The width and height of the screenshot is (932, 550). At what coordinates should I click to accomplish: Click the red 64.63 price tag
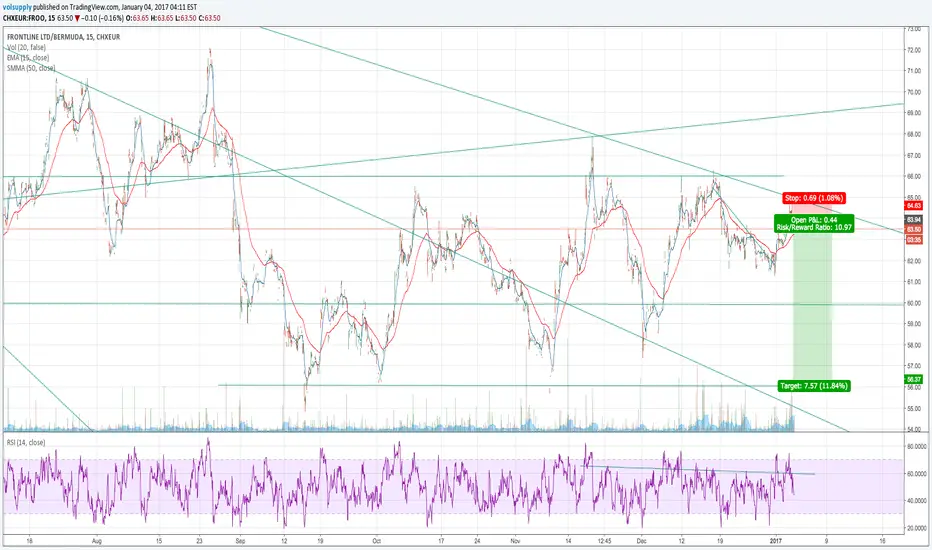coord(914,206)
